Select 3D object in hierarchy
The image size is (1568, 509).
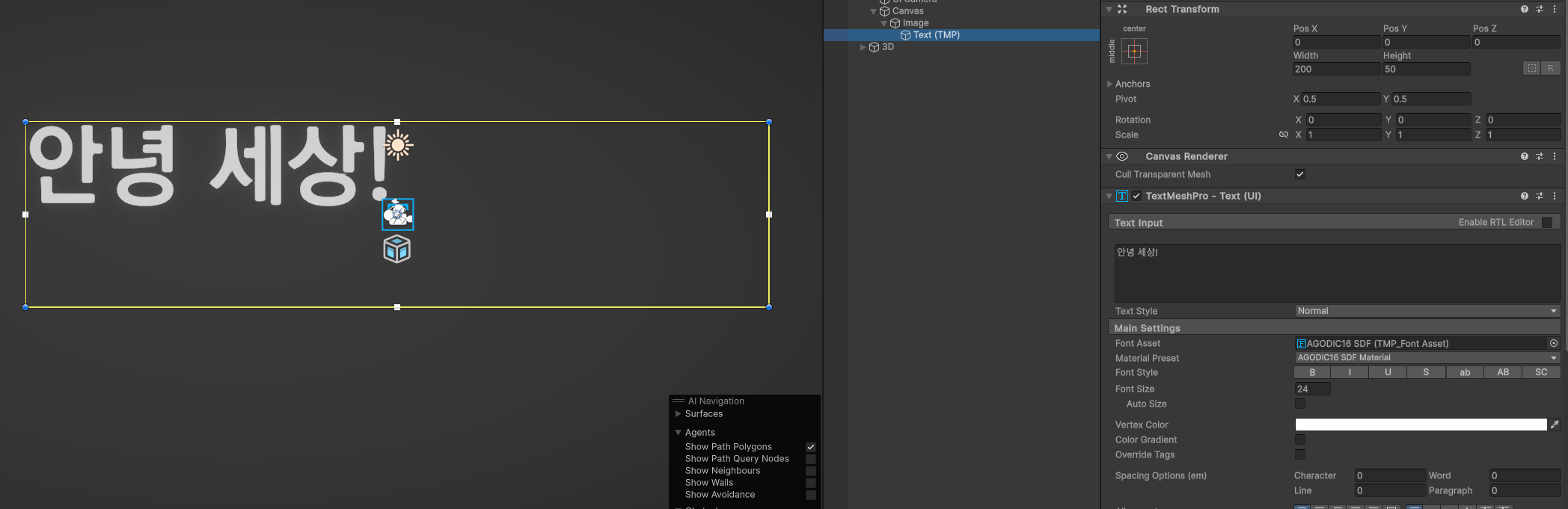(888, 47)
